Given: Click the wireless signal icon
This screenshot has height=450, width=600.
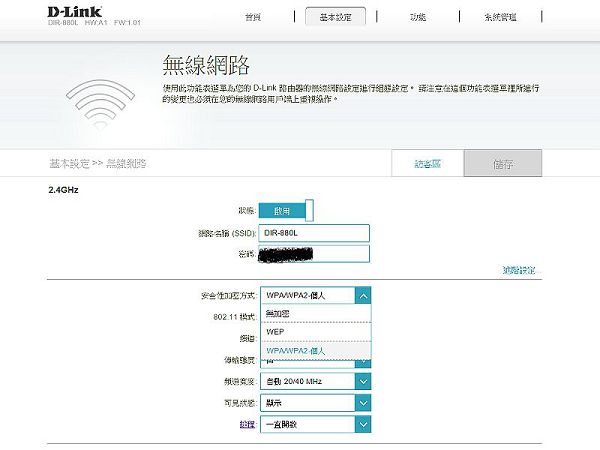Looking at the screenshot, I should coord(100,104).
